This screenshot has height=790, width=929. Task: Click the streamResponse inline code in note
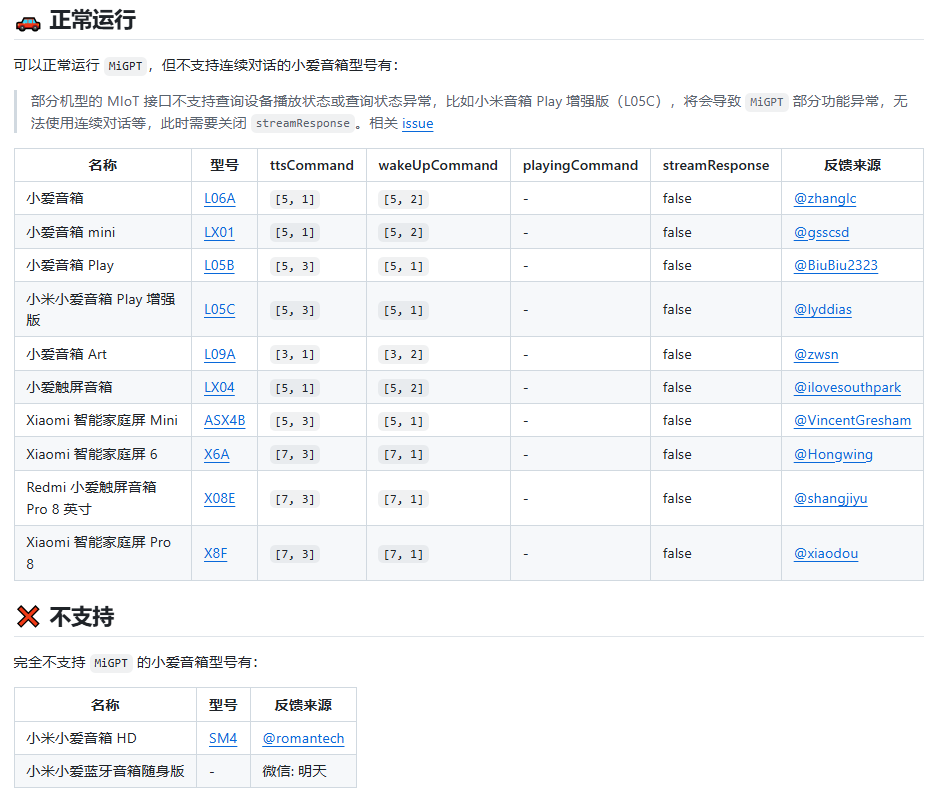point(303,123)
